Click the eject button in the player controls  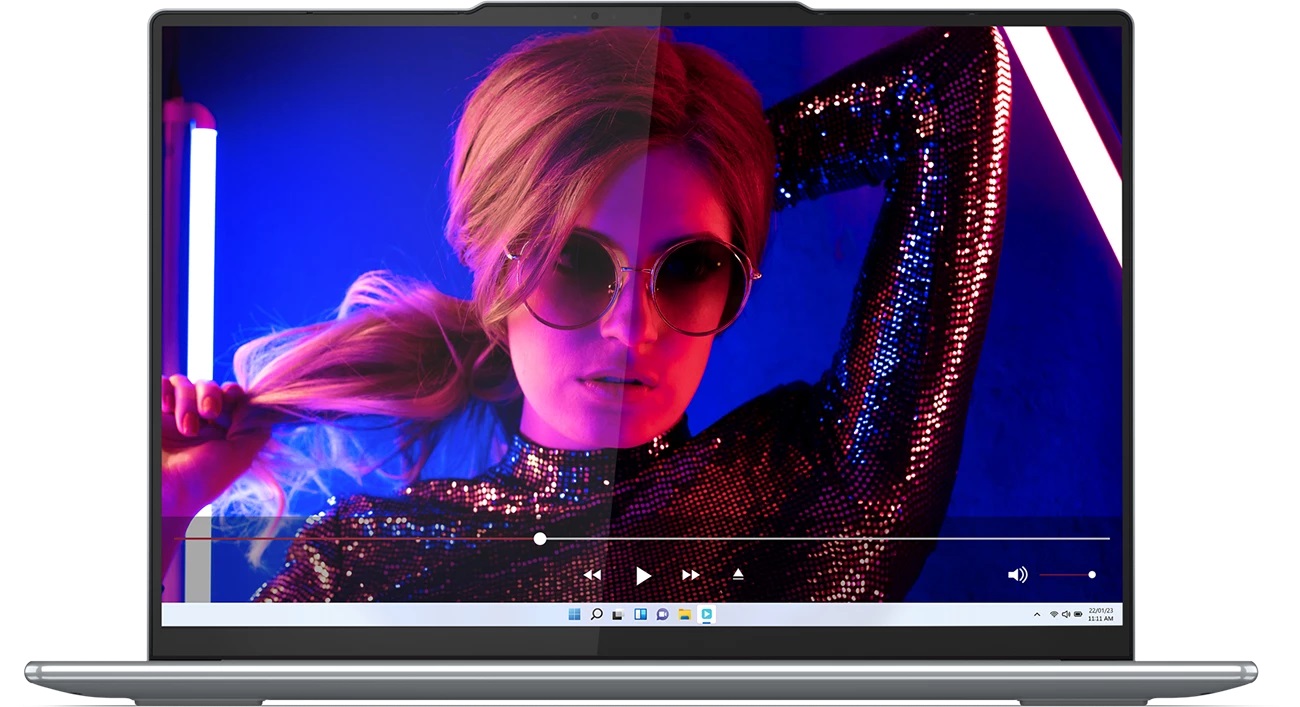pyautogui.click(x=738, y=574)
